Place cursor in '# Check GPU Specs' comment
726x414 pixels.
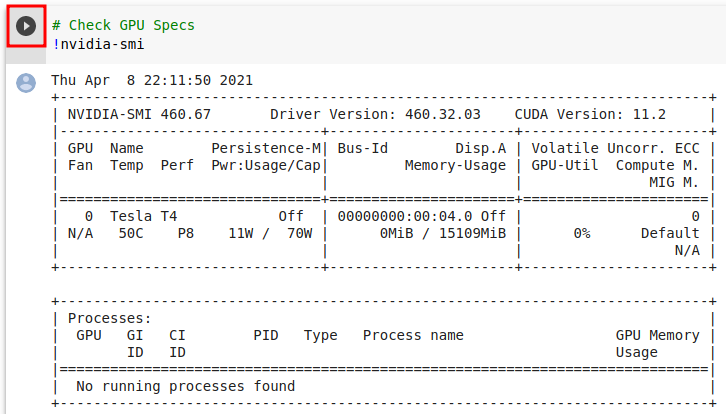pyautogui.click(x=123, y=25)
